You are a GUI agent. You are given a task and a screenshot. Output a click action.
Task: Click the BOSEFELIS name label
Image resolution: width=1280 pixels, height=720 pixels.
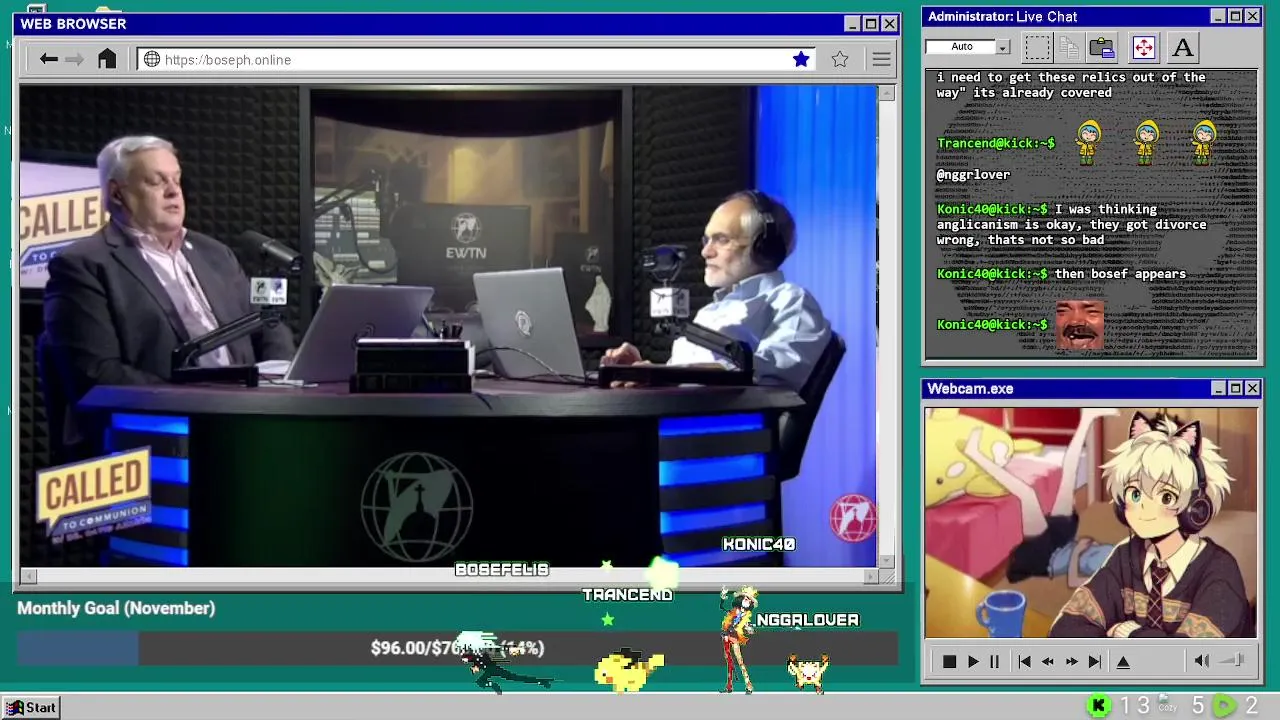click(x=502, y=569)
